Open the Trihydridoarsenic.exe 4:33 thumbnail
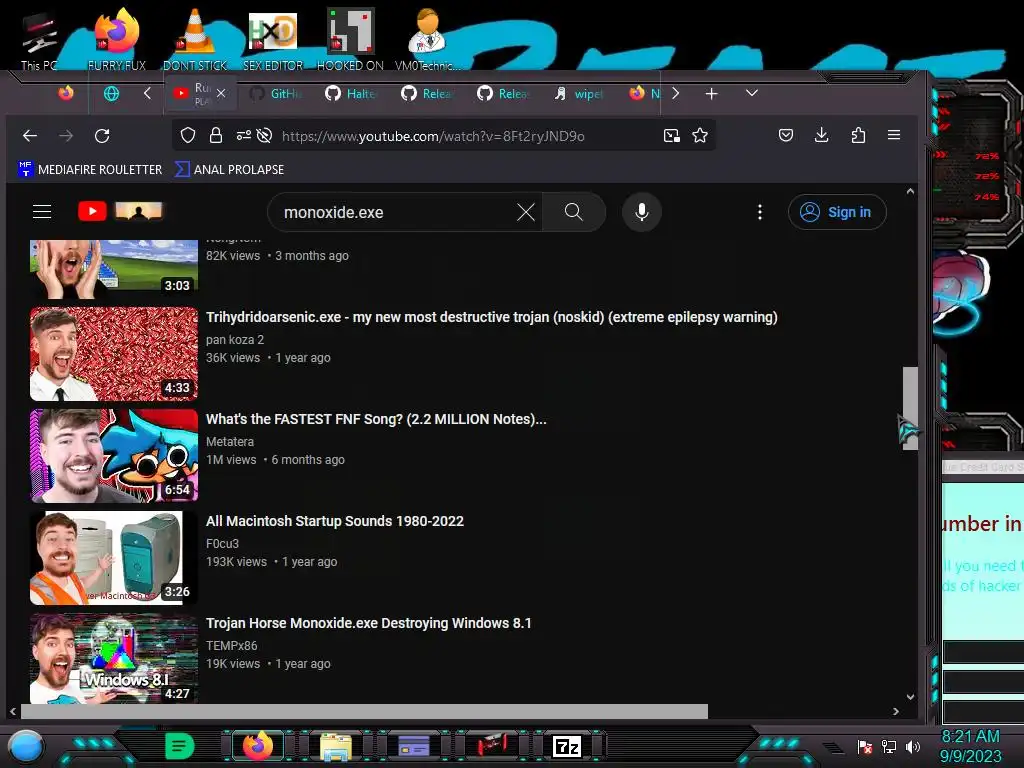 pos(114,354)
